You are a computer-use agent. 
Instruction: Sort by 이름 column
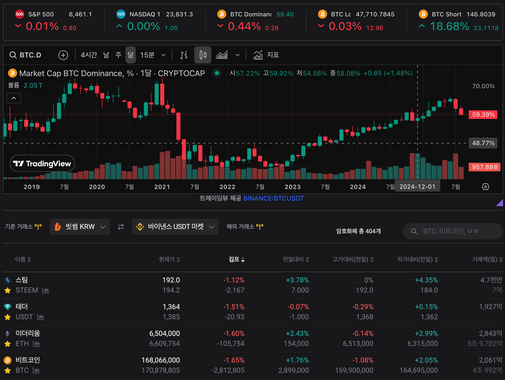(x=23, y=259)
